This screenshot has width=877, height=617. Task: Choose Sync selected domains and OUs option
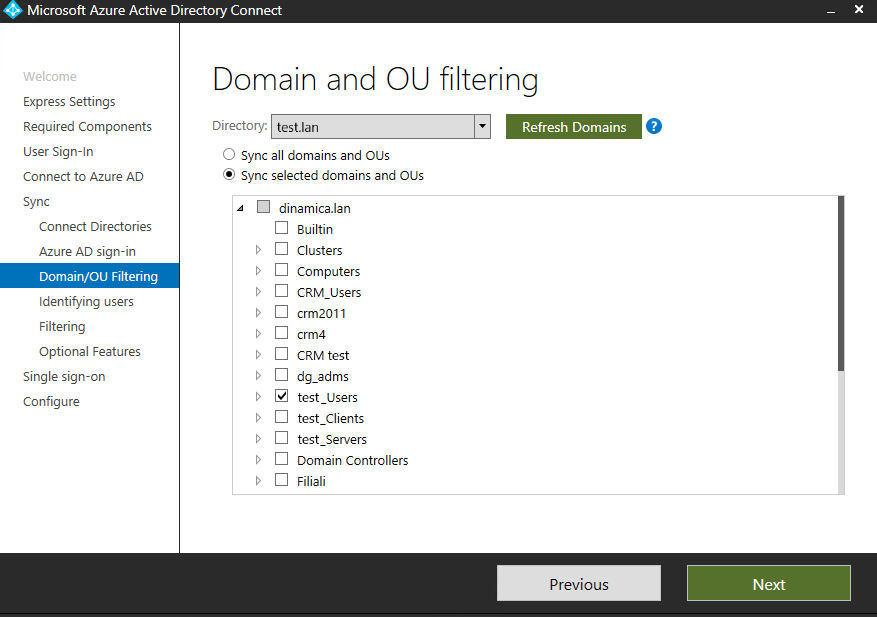pyautogui.click(x=229, y=175)
